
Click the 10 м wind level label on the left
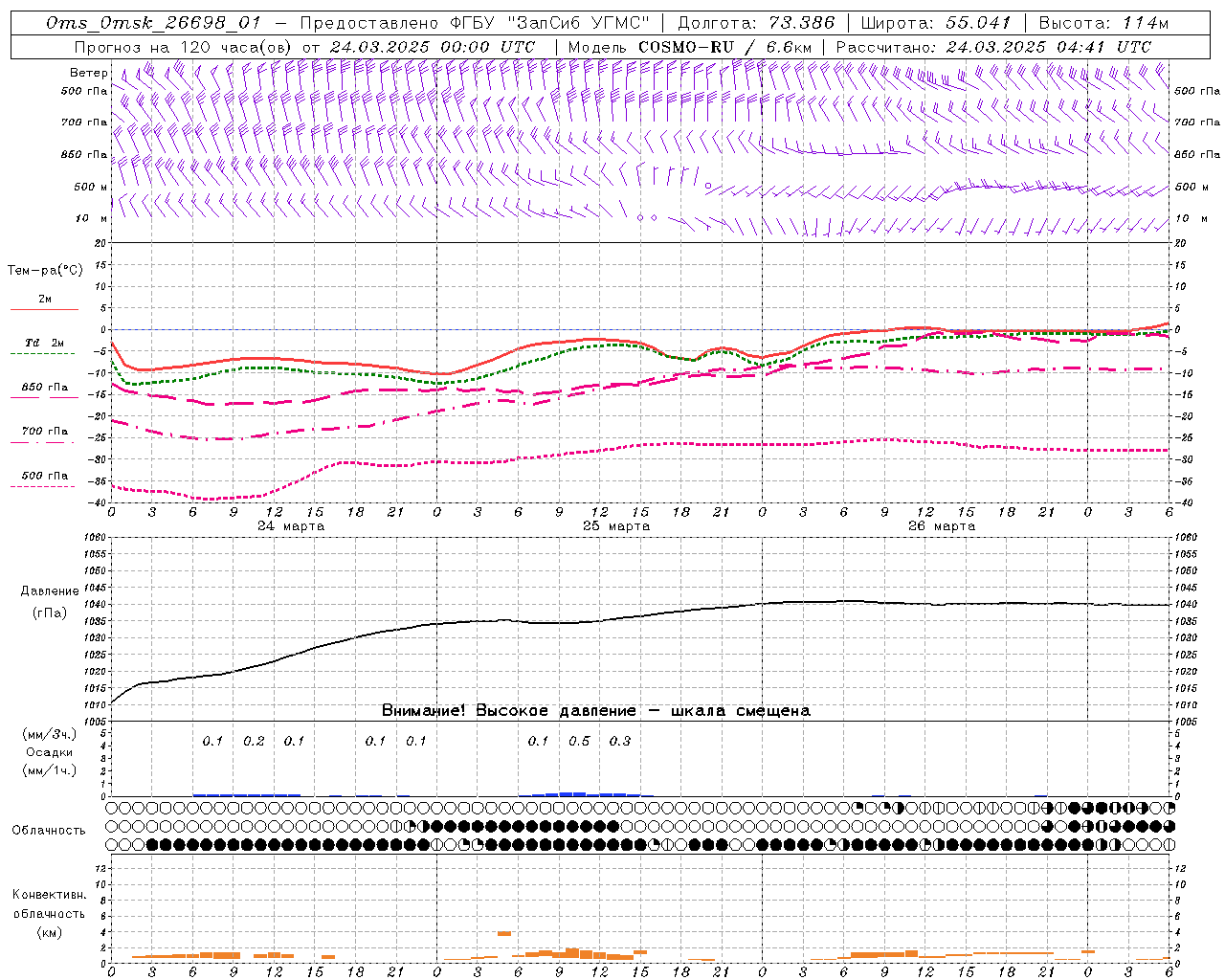tap(92, 218)
